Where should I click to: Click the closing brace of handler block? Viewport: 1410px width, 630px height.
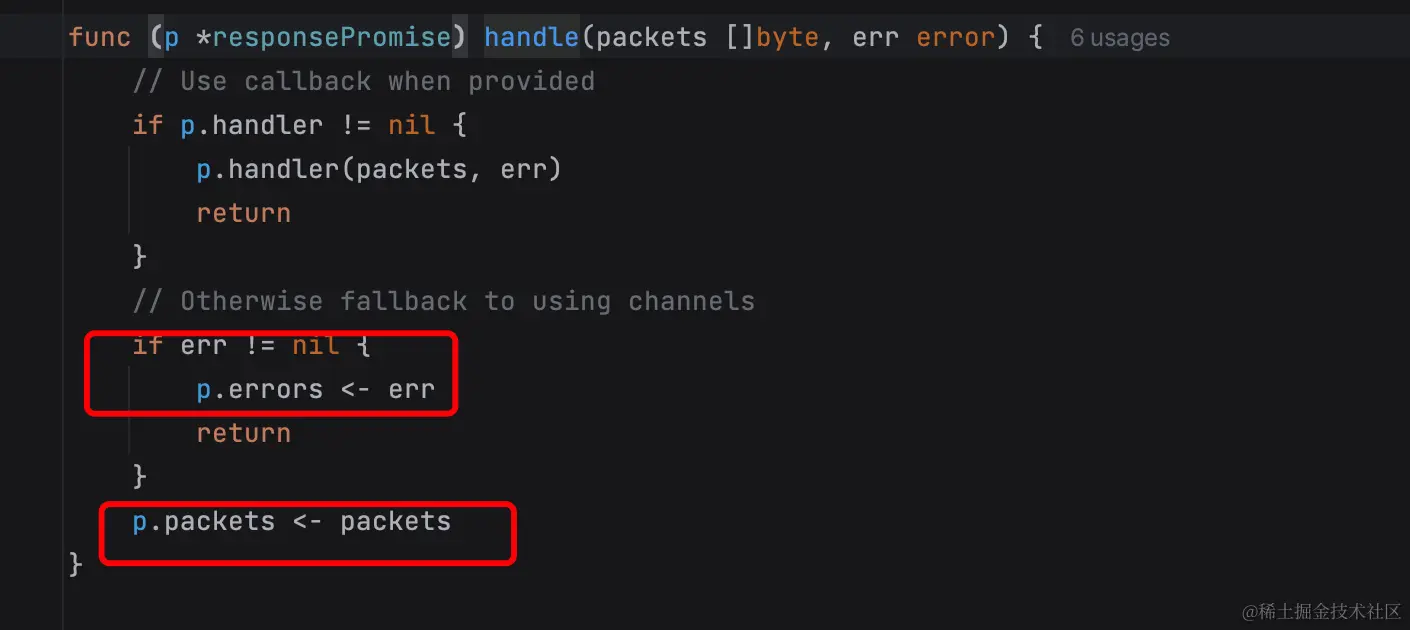tap(139, 257)
